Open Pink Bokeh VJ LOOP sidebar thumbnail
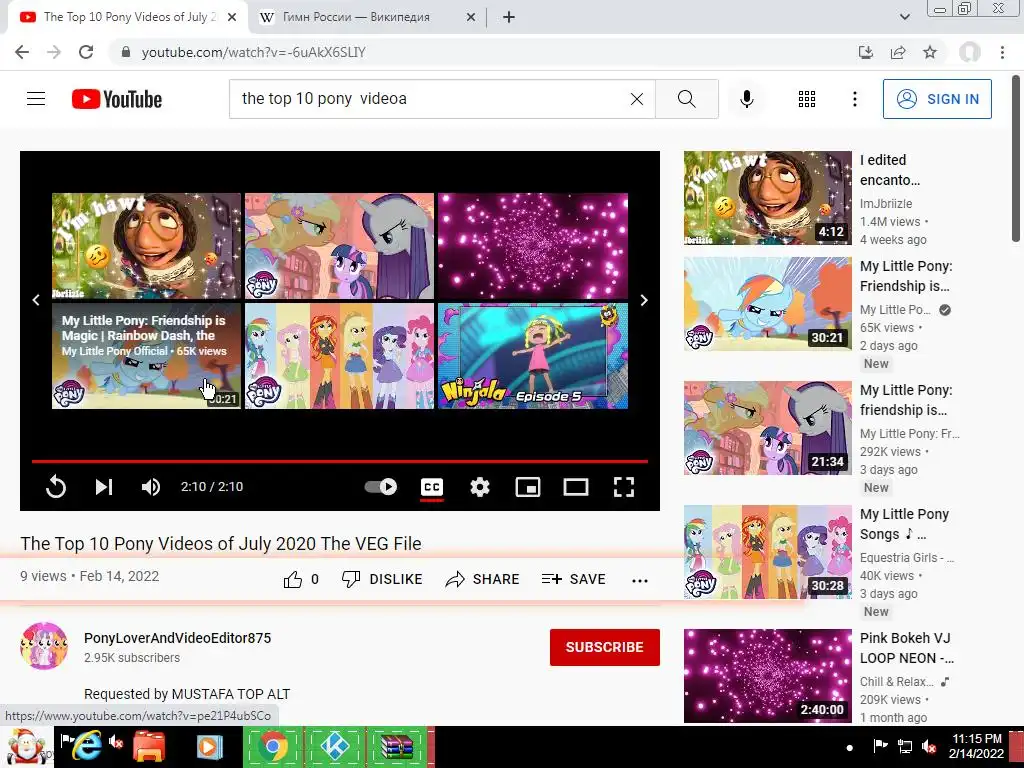This screenshot has height=768, width=1024. pos(768,676)
